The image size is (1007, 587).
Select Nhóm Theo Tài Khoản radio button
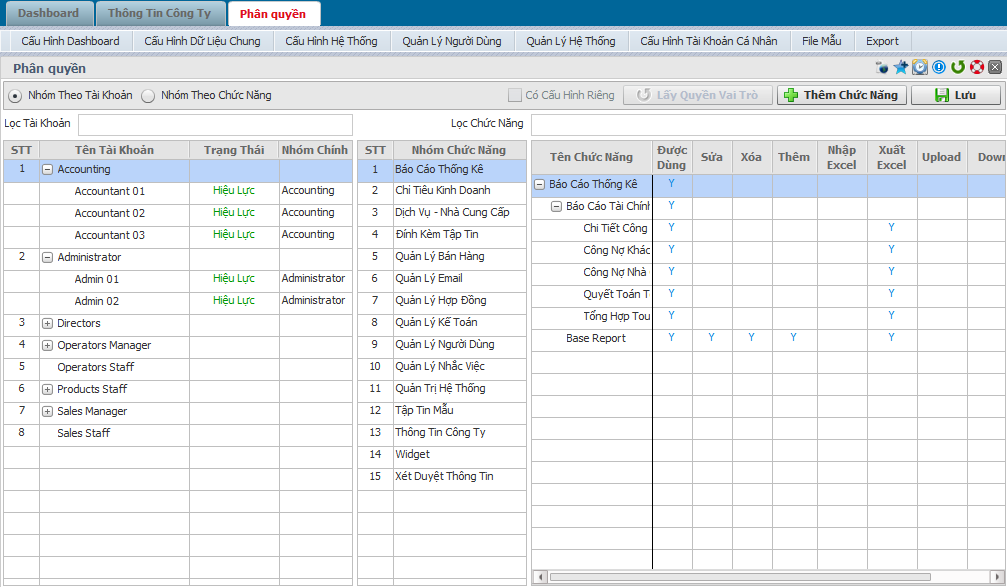15,96
